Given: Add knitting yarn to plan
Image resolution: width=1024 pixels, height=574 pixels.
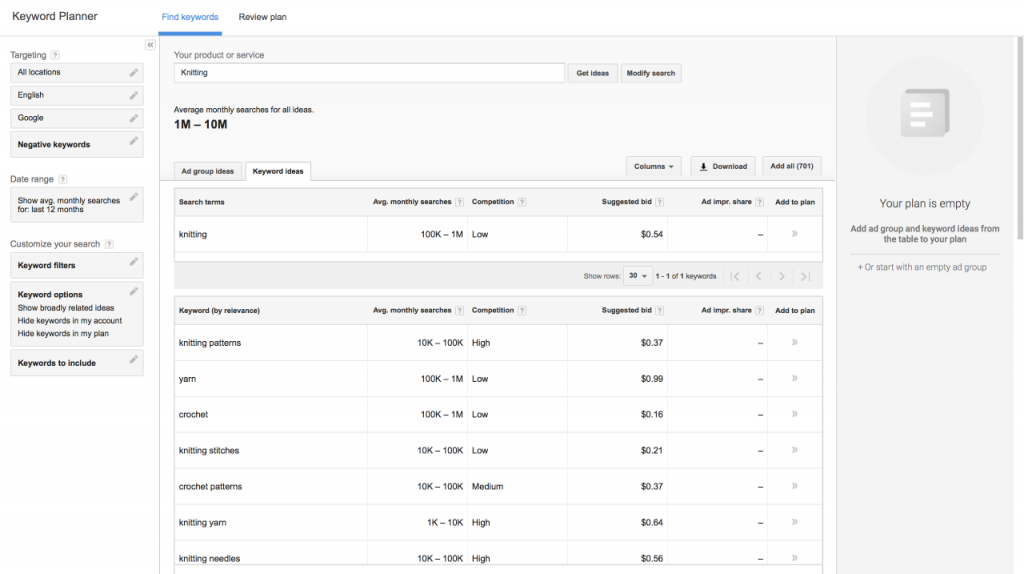Looking at the screenshot, I should (795, 522).
